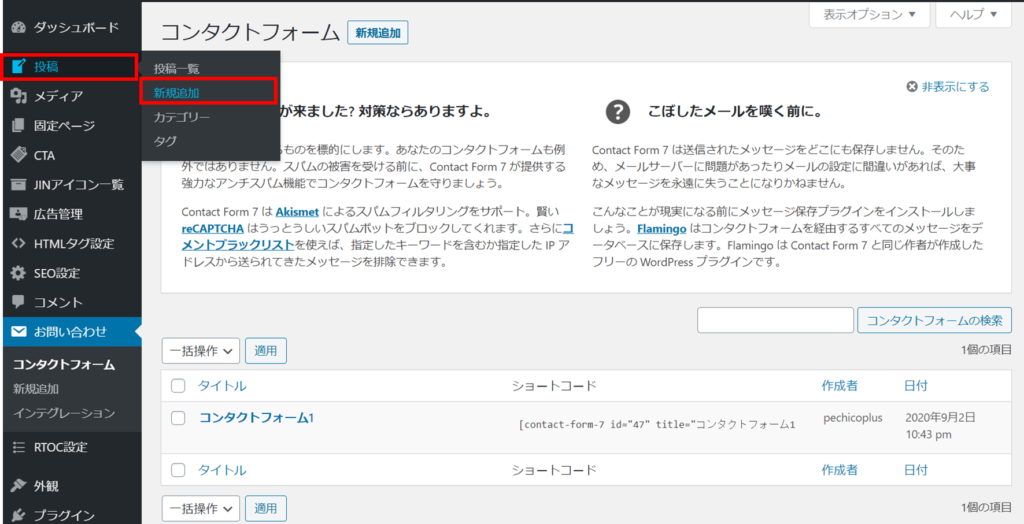Sort by 作成者 in table footer

pyautogui.click(x=840, y=470)
